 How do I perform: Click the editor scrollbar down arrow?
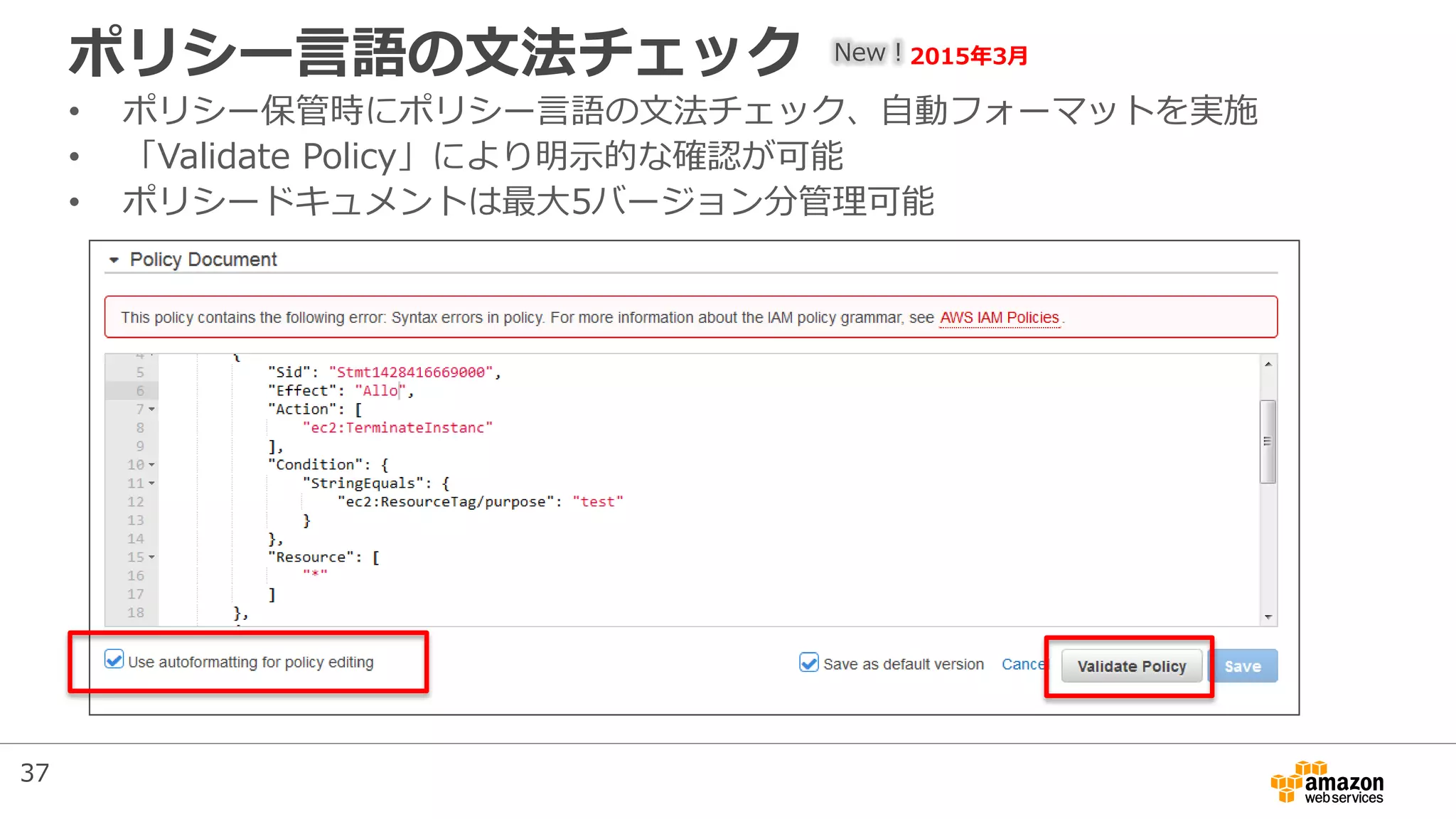(1268, 617)
